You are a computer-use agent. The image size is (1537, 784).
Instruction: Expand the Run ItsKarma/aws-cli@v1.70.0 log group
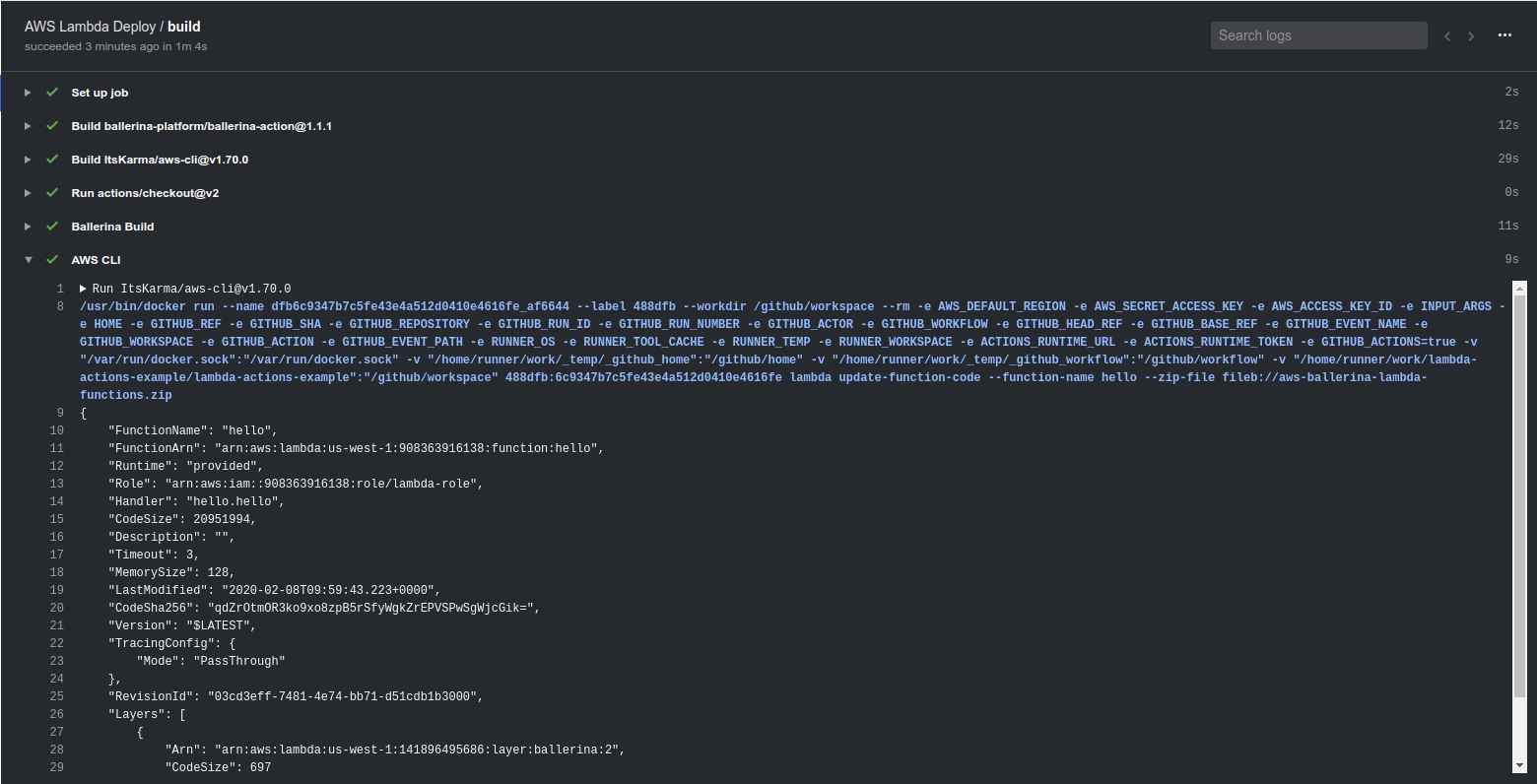(x=84, y=289)
